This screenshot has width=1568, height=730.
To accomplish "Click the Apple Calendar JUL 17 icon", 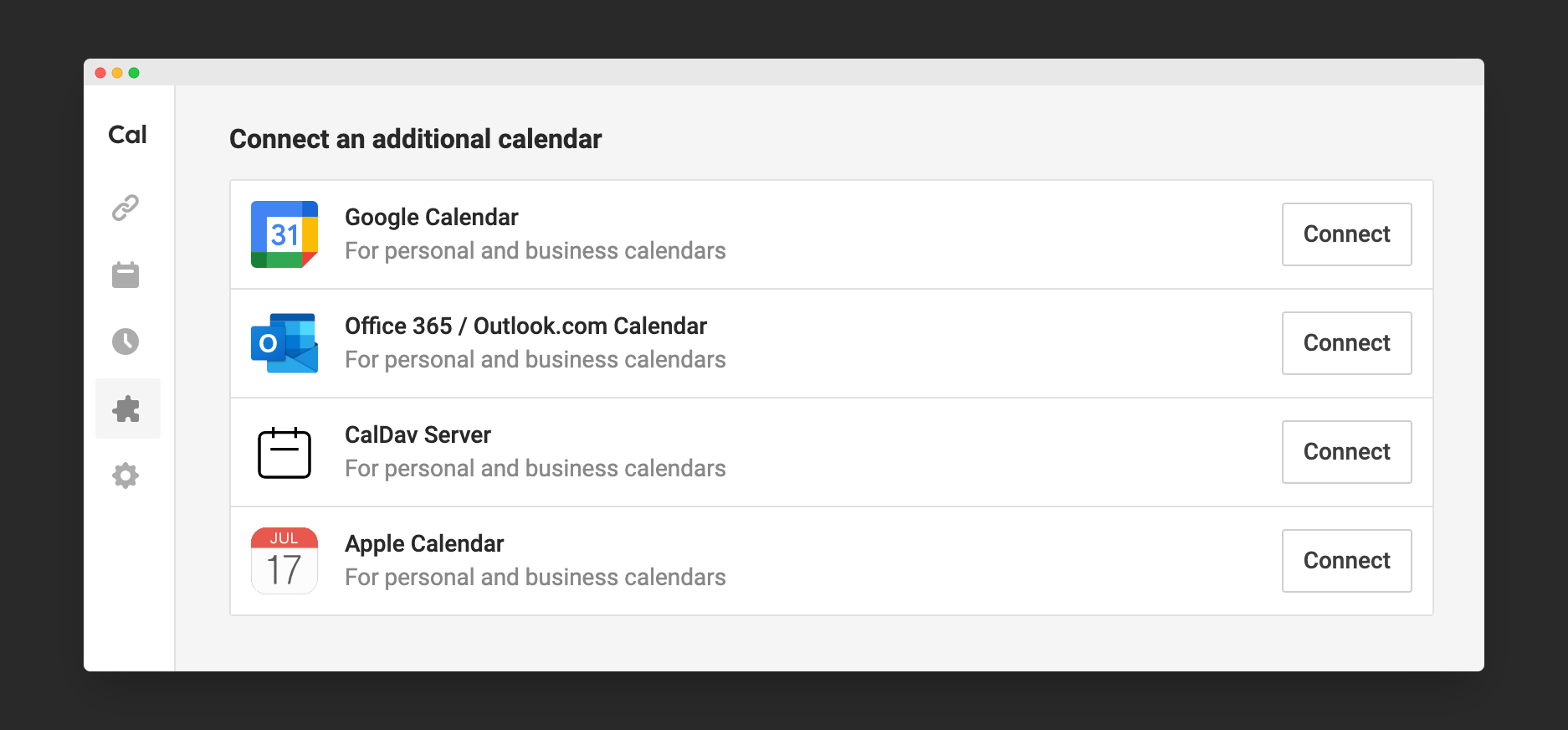I will point(284,561).
